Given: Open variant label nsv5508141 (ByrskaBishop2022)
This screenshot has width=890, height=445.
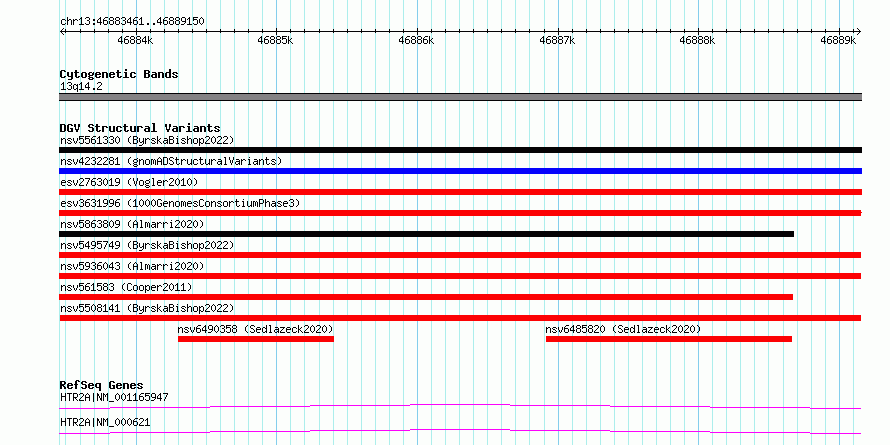Looking at the screenshot, I should pos(147,308).
